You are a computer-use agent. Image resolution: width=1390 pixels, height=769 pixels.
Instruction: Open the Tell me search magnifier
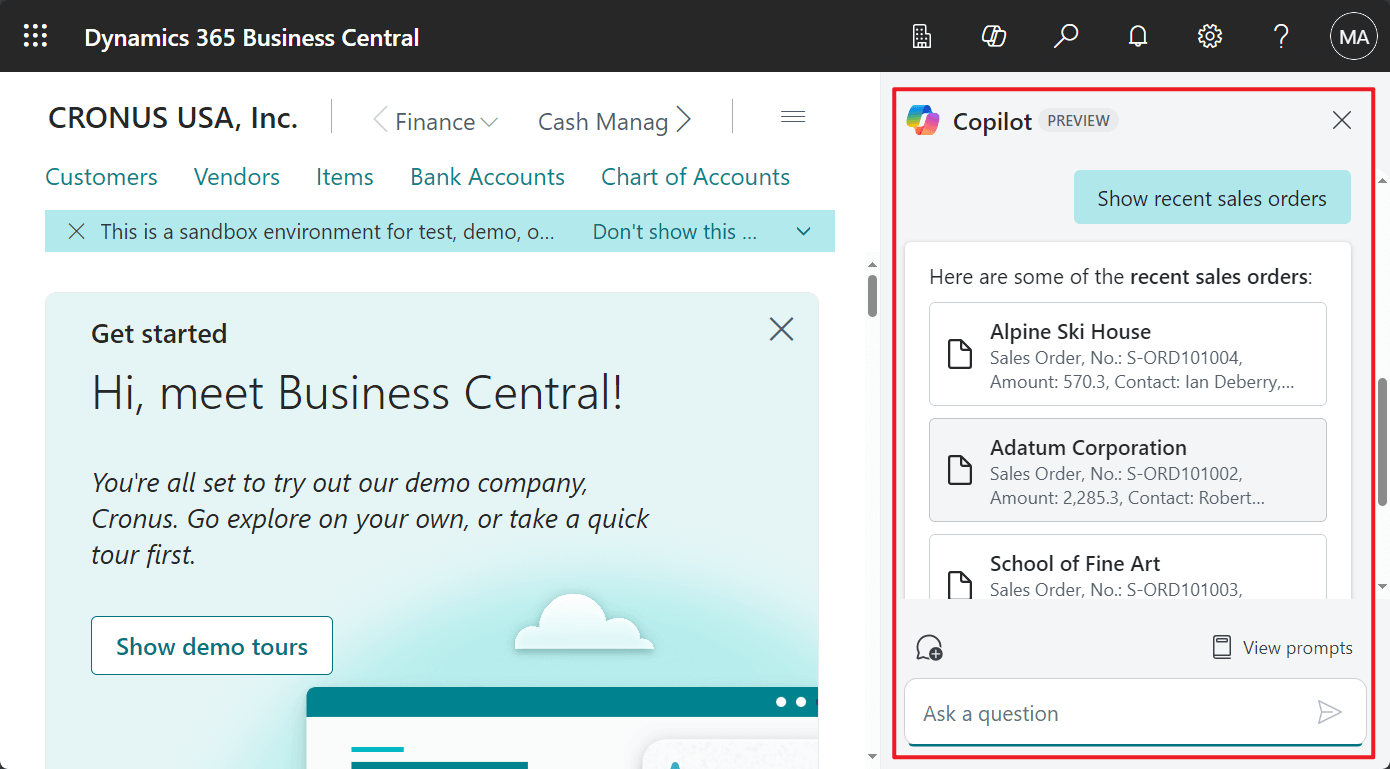(1065, 36)
